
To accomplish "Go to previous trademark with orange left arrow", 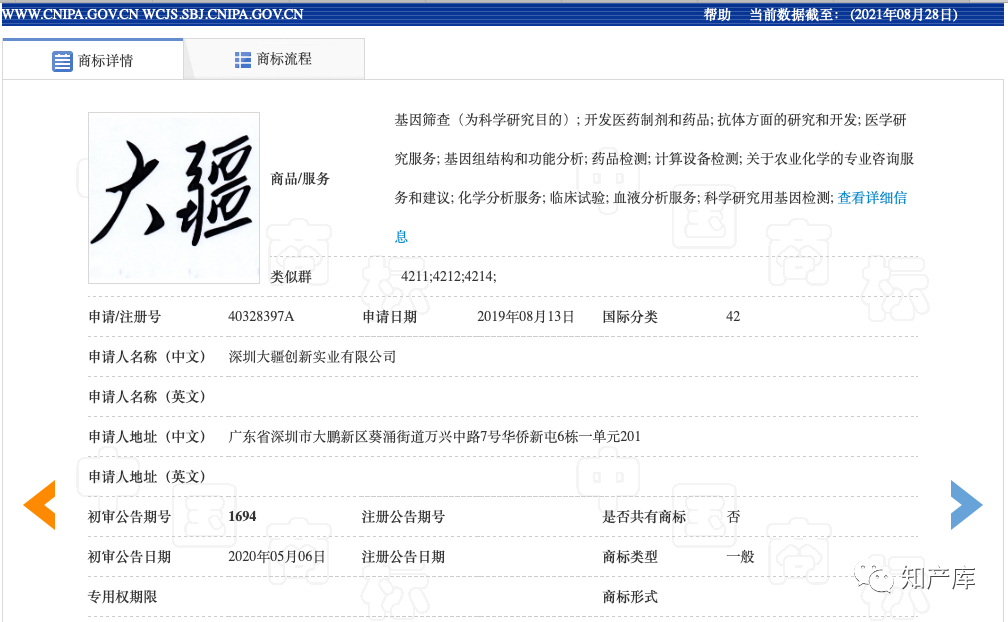I will (x=40, y=505).
